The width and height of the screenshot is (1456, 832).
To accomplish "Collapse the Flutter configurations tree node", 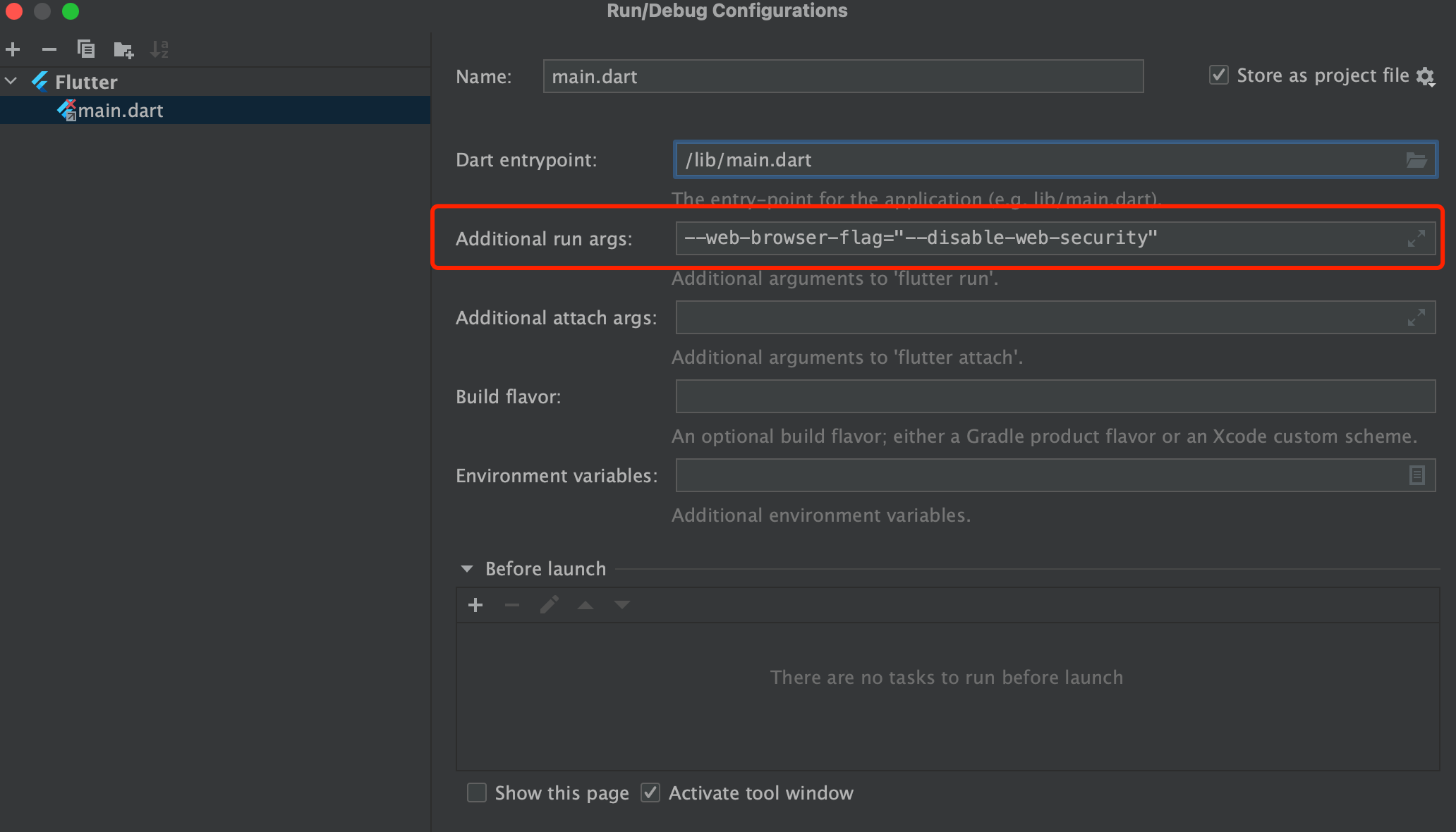I will pyautogui.click(x=11, y=81).
